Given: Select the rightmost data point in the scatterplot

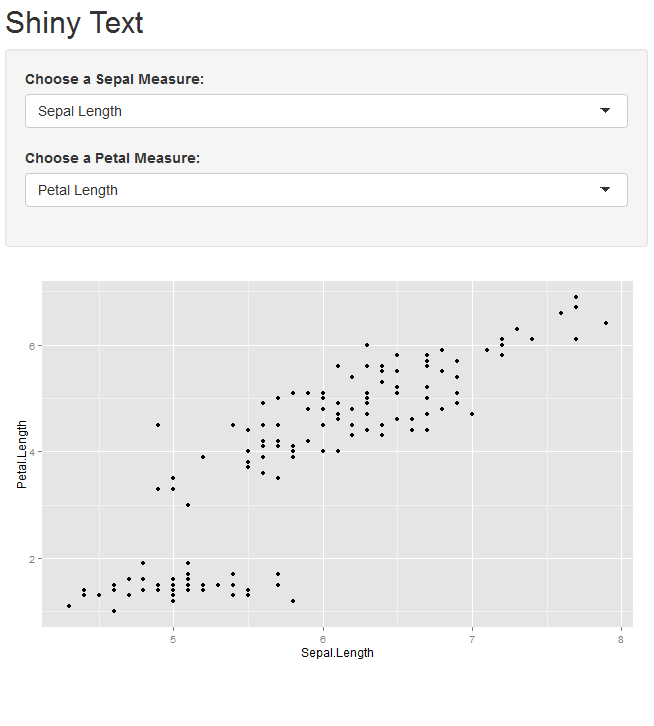Looking at the screenshot, I should pos(606,323).
